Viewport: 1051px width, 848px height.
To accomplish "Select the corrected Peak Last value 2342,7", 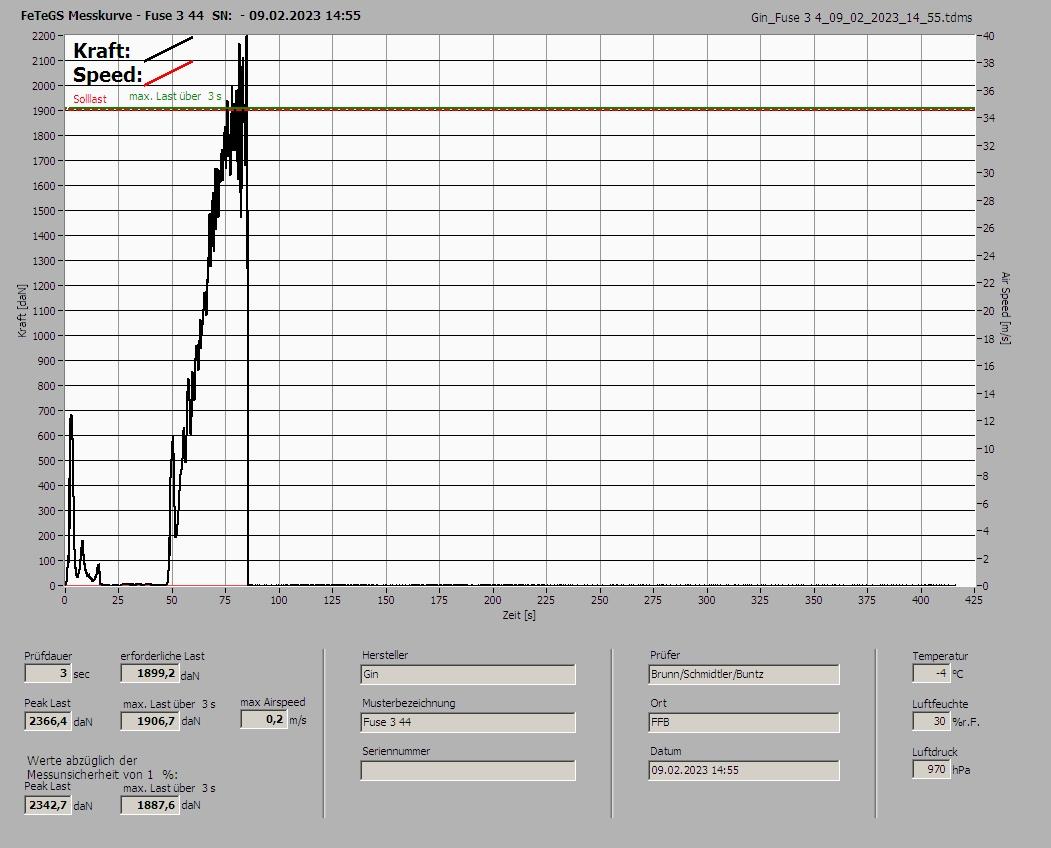I will (48, 805).
